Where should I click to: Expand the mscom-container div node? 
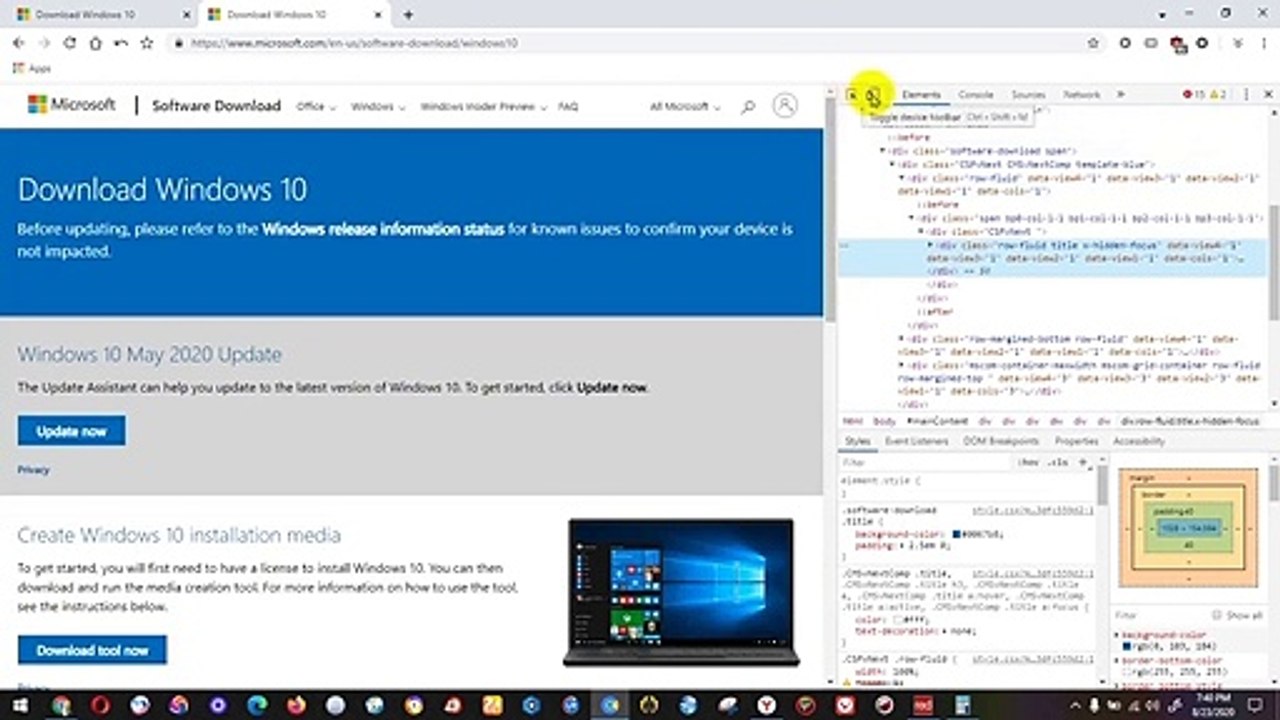tap(902, 366)
